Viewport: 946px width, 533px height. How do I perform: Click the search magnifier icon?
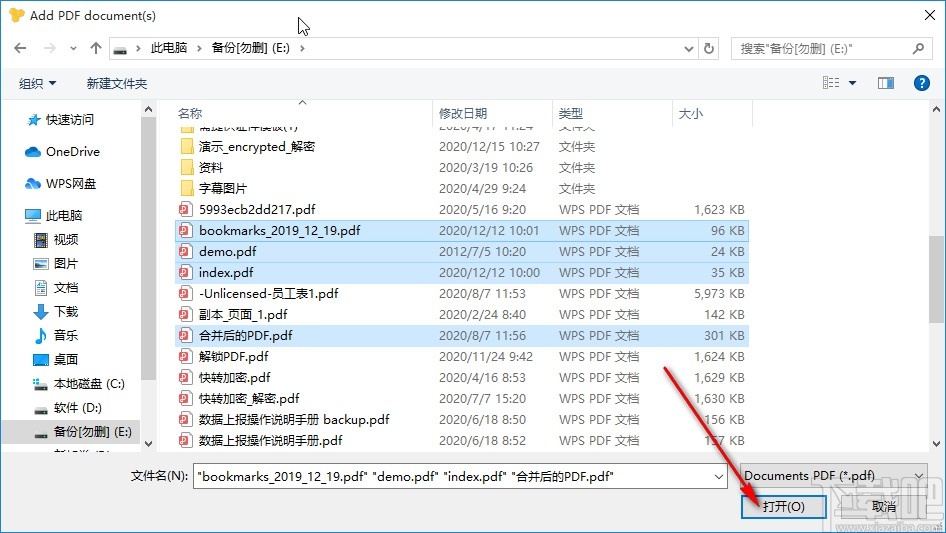tap(918, 48)
